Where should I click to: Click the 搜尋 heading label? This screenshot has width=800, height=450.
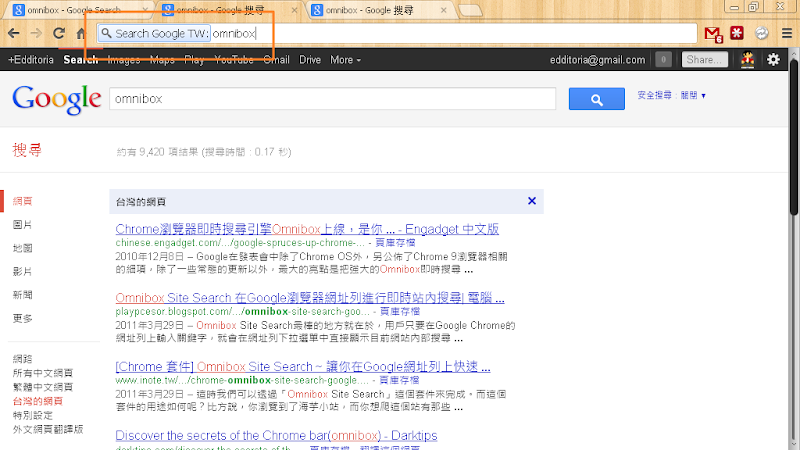27,150
